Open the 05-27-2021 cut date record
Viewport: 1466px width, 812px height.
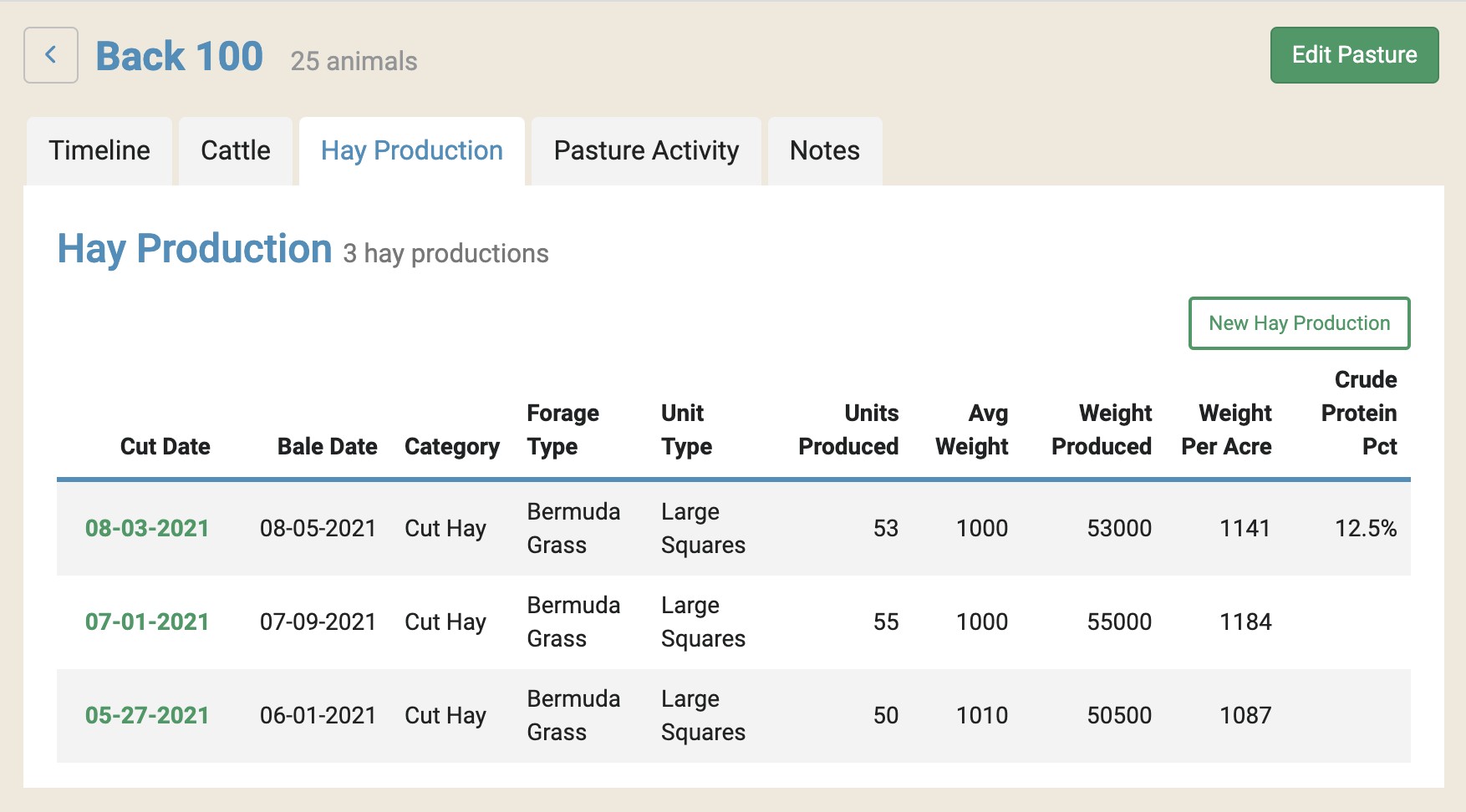coord(147,716)
